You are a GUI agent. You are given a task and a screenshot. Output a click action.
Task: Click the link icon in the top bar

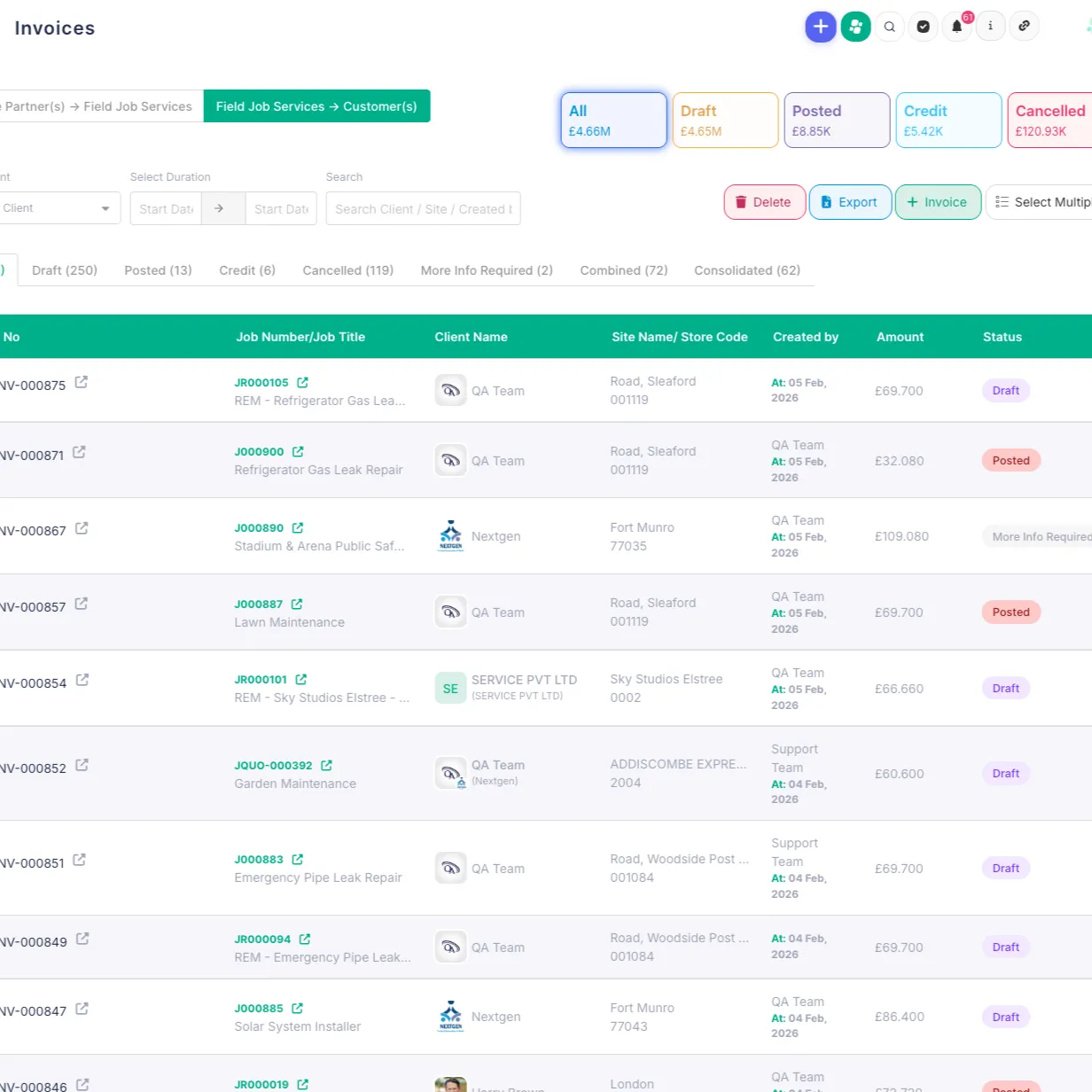pos(1024,27)
